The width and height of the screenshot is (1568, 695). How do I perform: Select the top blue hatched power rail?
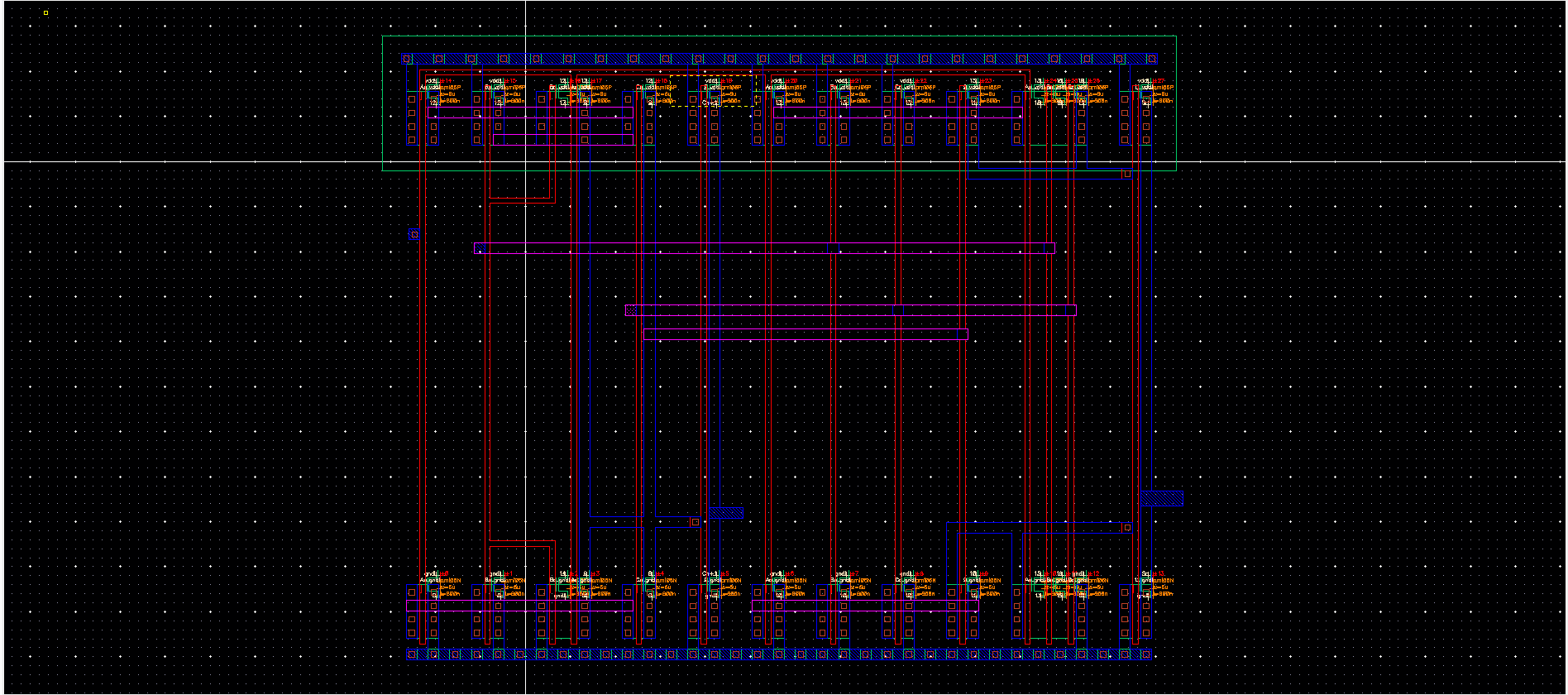pyautogui.click(x=779, y=59)
